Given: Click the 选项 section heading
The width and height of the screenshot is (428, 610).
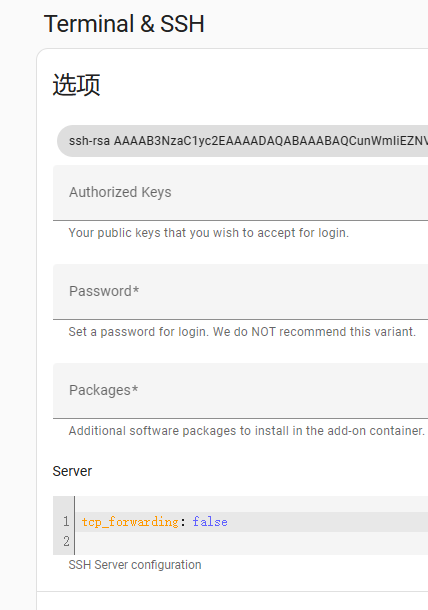Looking at the screenshot, I should [x=76, y=85].
